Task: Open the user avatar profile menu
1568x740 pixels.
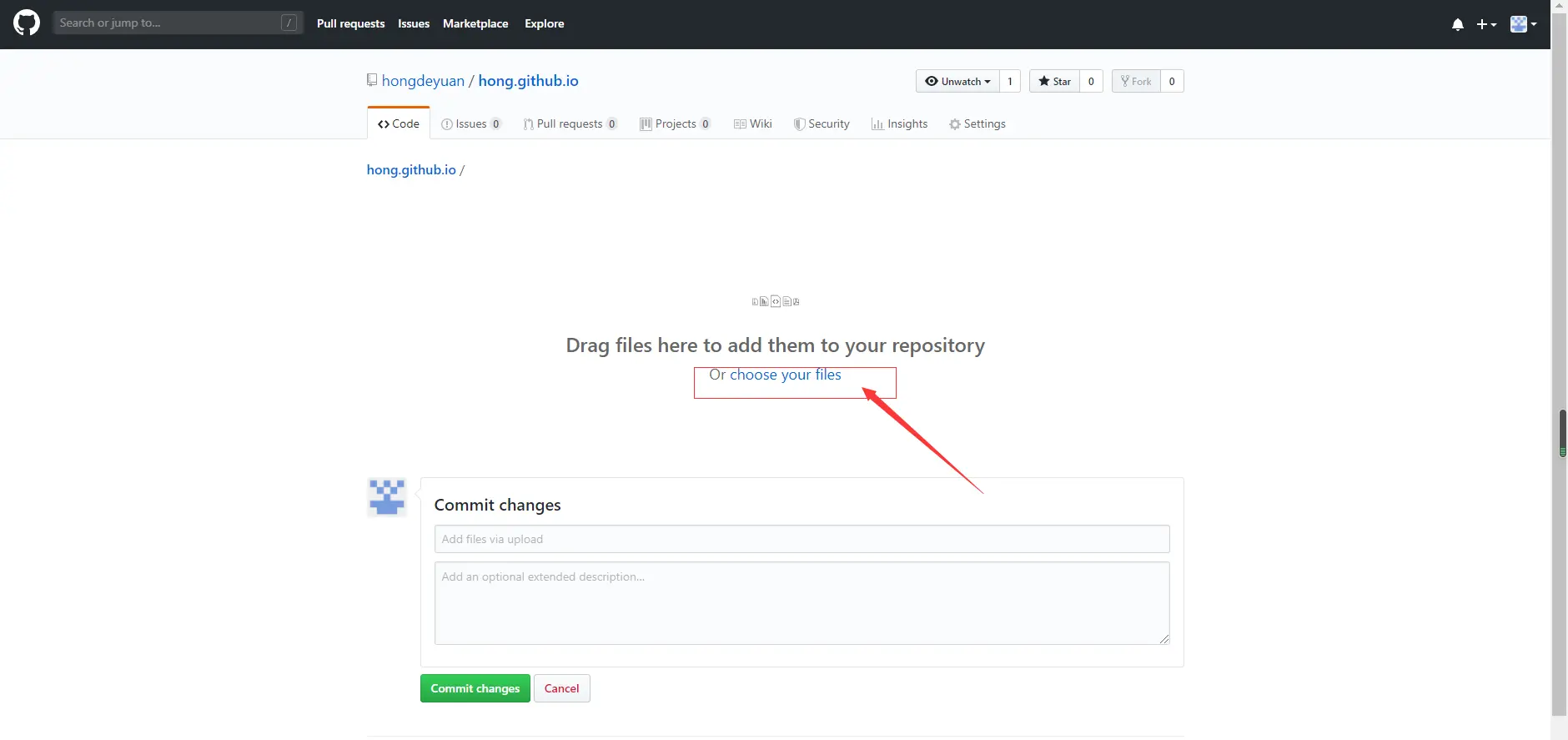Action: click(x=1523, y=24)
